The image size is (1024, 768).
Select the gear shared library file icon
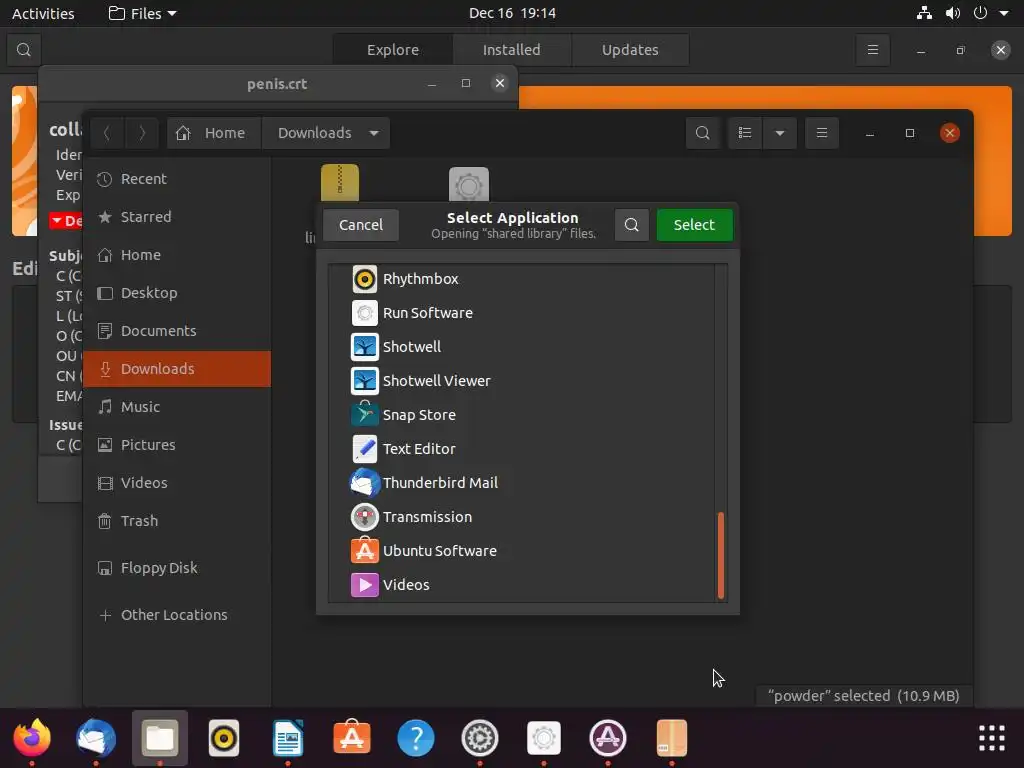tap(469, 184)
